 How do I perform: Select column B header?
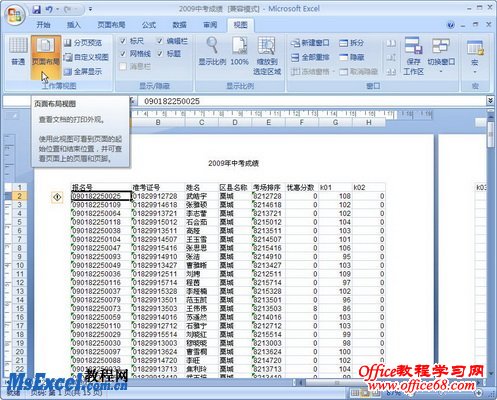pyautogui.click(x=158, y=122)
